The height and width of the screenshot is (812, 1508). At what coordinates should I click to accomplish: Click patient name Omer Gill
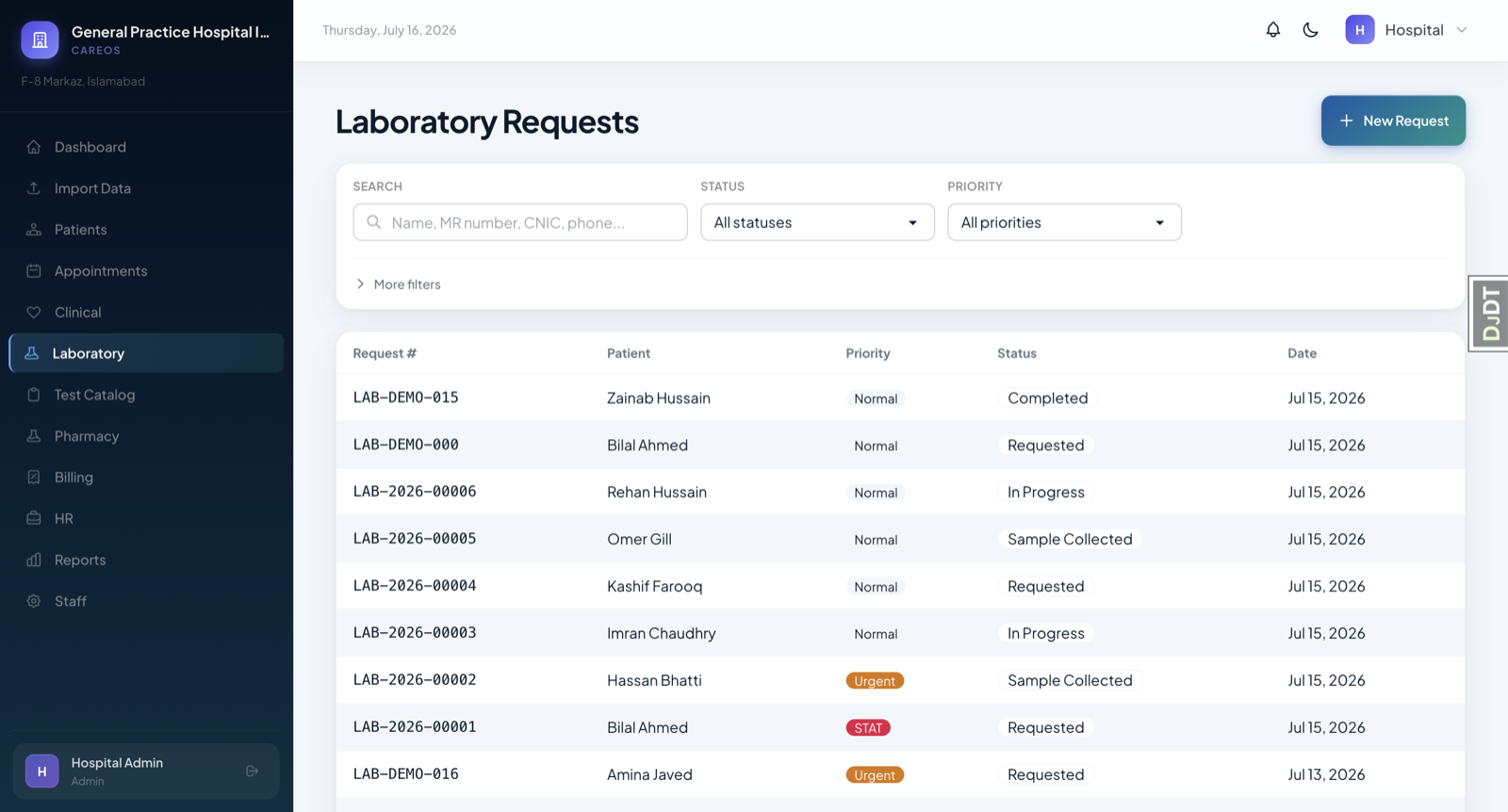click(x=639, y=540)
